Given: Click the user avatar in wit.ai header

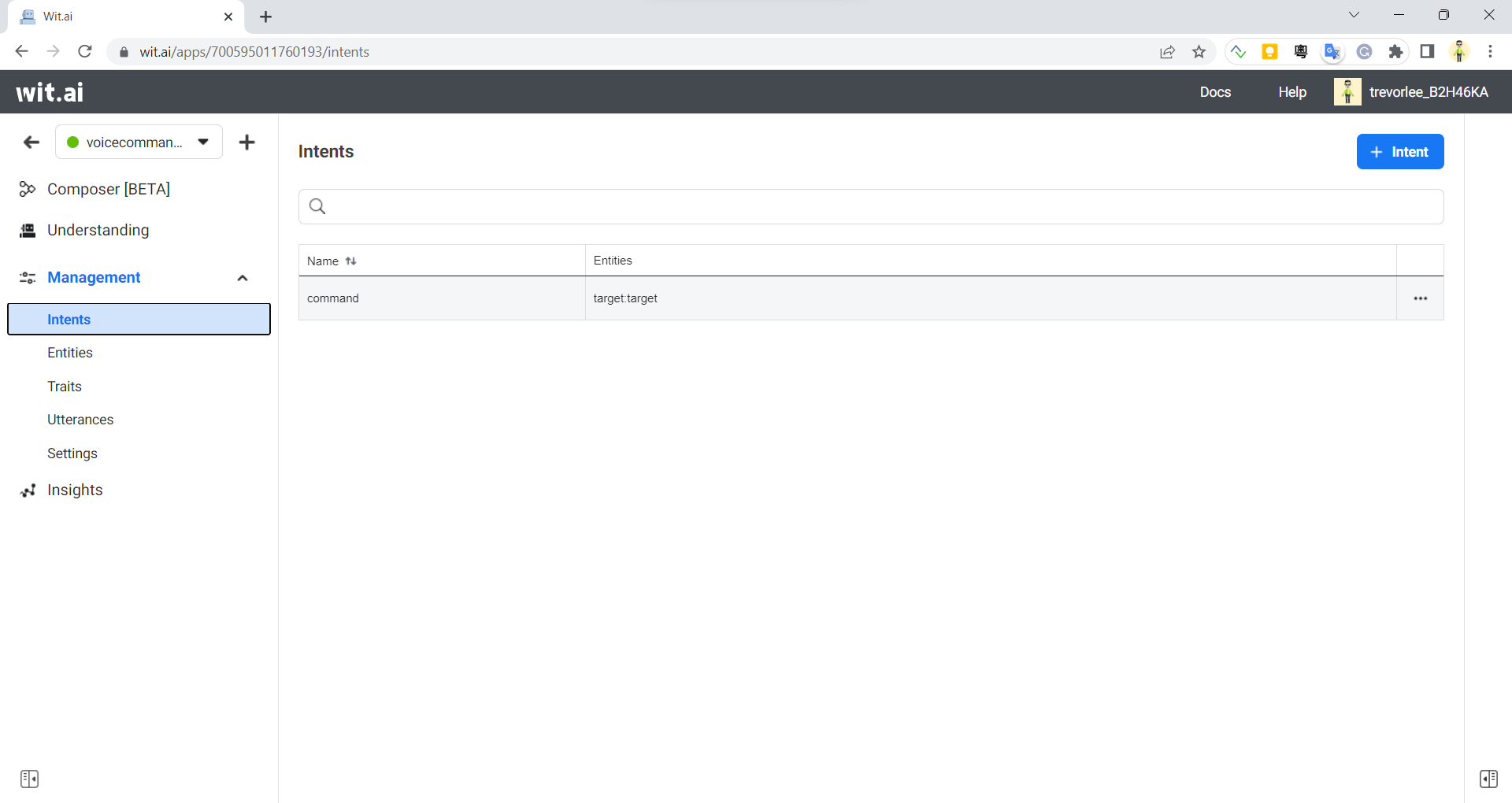Looking at the screenshot, I should coord(1347,92).
